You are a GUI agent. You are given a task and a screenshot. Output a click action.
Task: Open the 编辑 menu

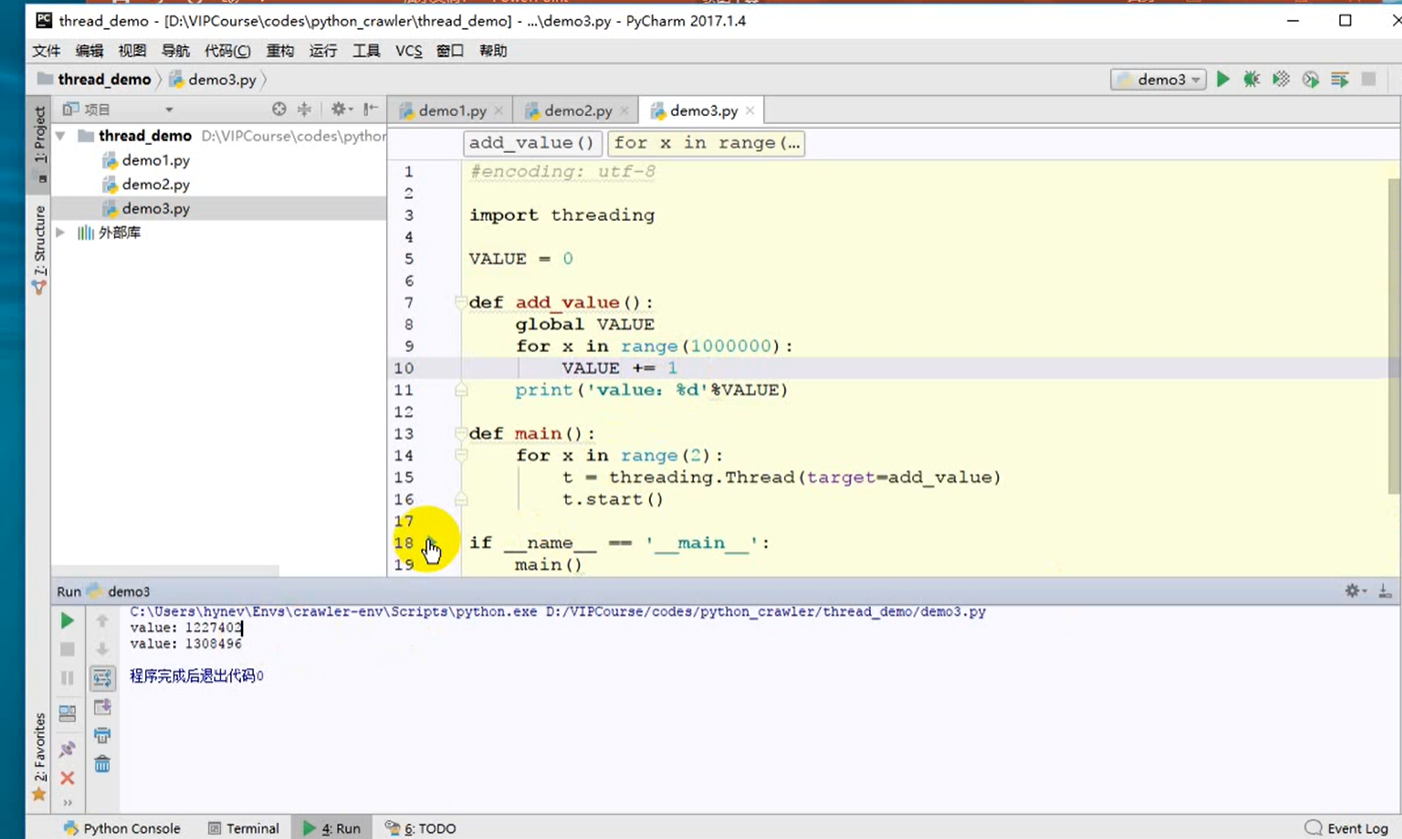[x=89, y=51]
